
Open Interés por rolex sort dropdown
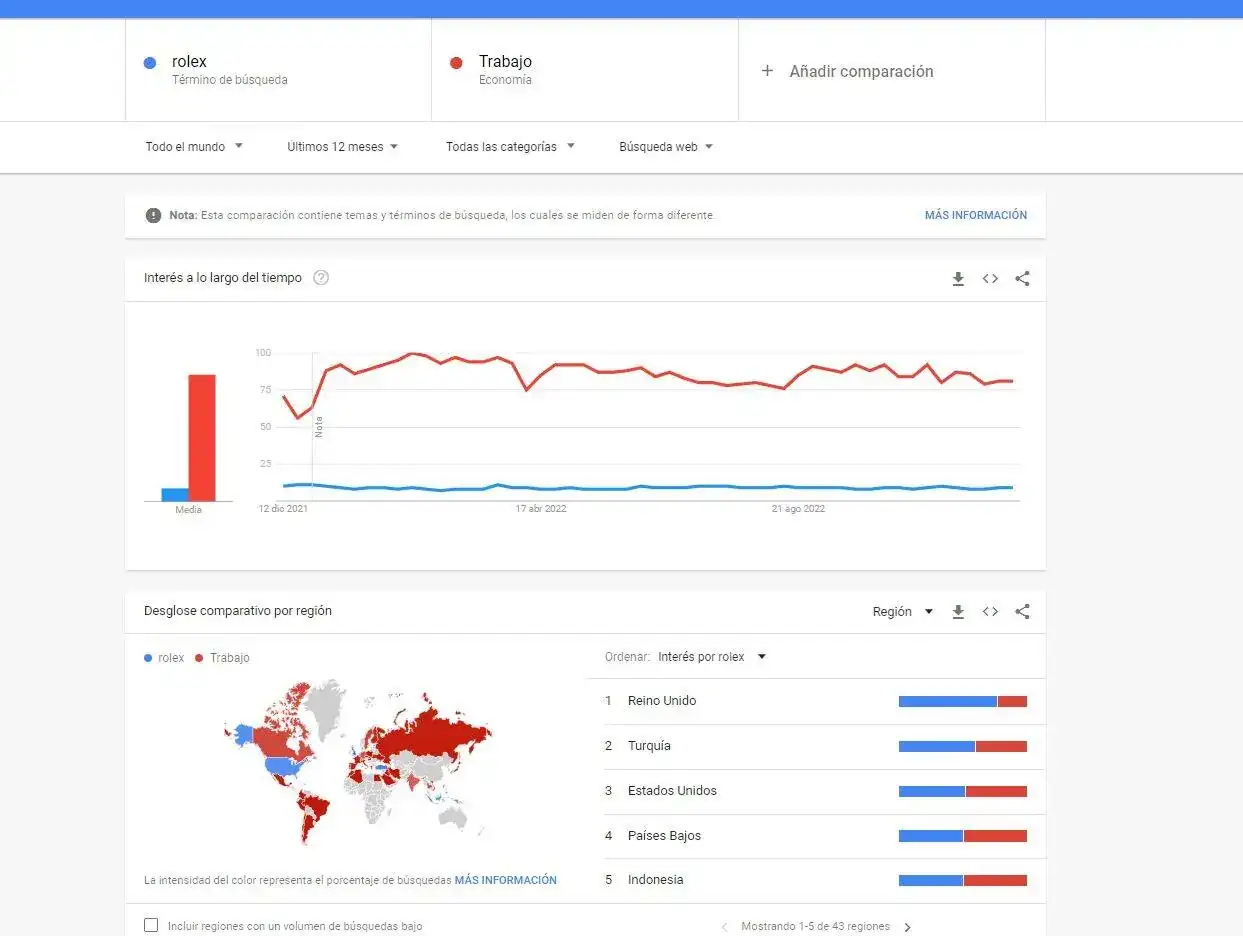[712, 657]
